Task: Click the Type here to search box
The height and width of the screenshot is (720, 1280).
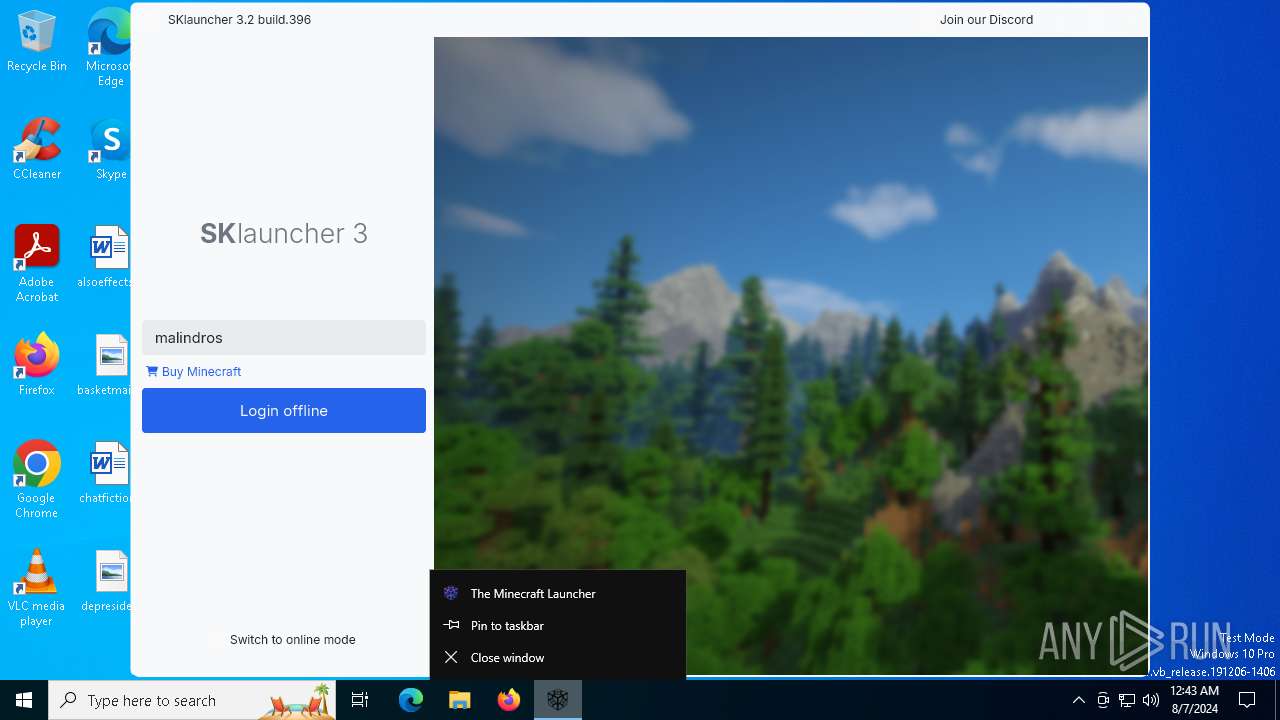Action: 192,700
